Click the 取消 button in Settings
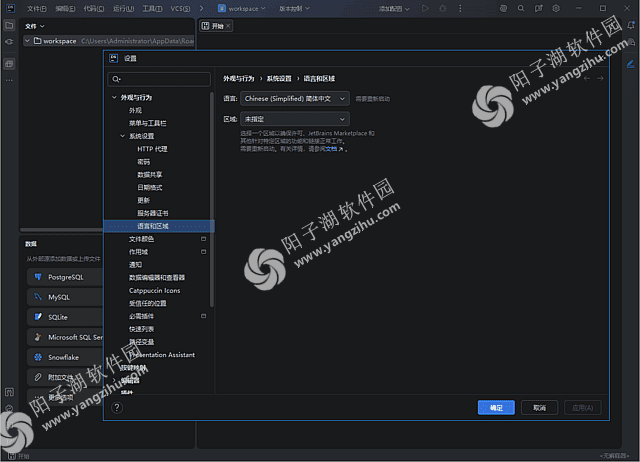 [x=539, y=407]
